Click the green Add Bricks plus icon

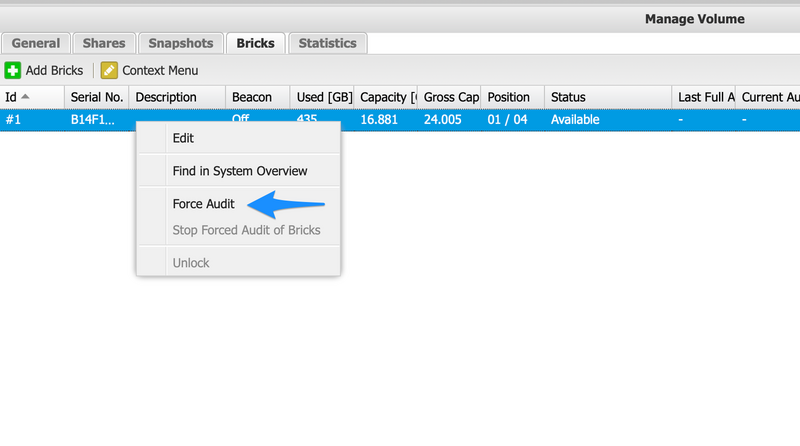coord(13,70)
